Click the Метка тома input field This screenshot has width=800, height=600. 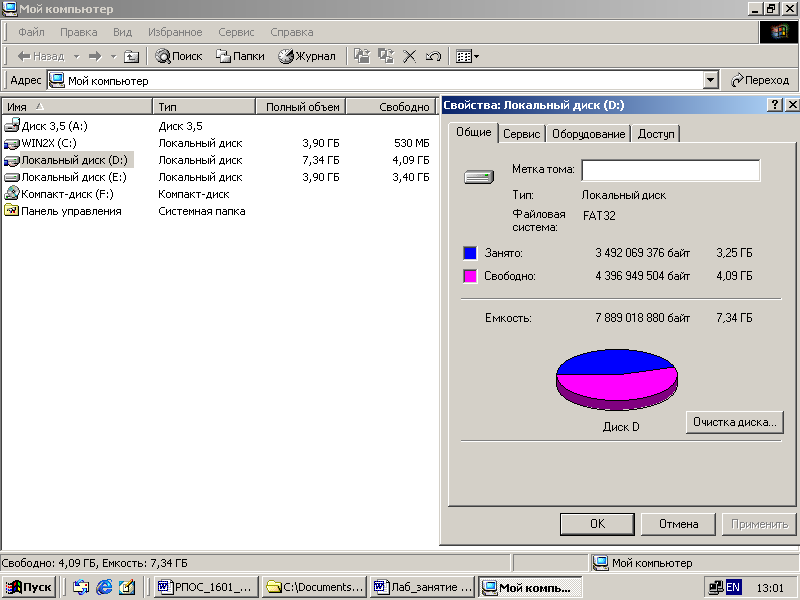click(x=670, y=170)
